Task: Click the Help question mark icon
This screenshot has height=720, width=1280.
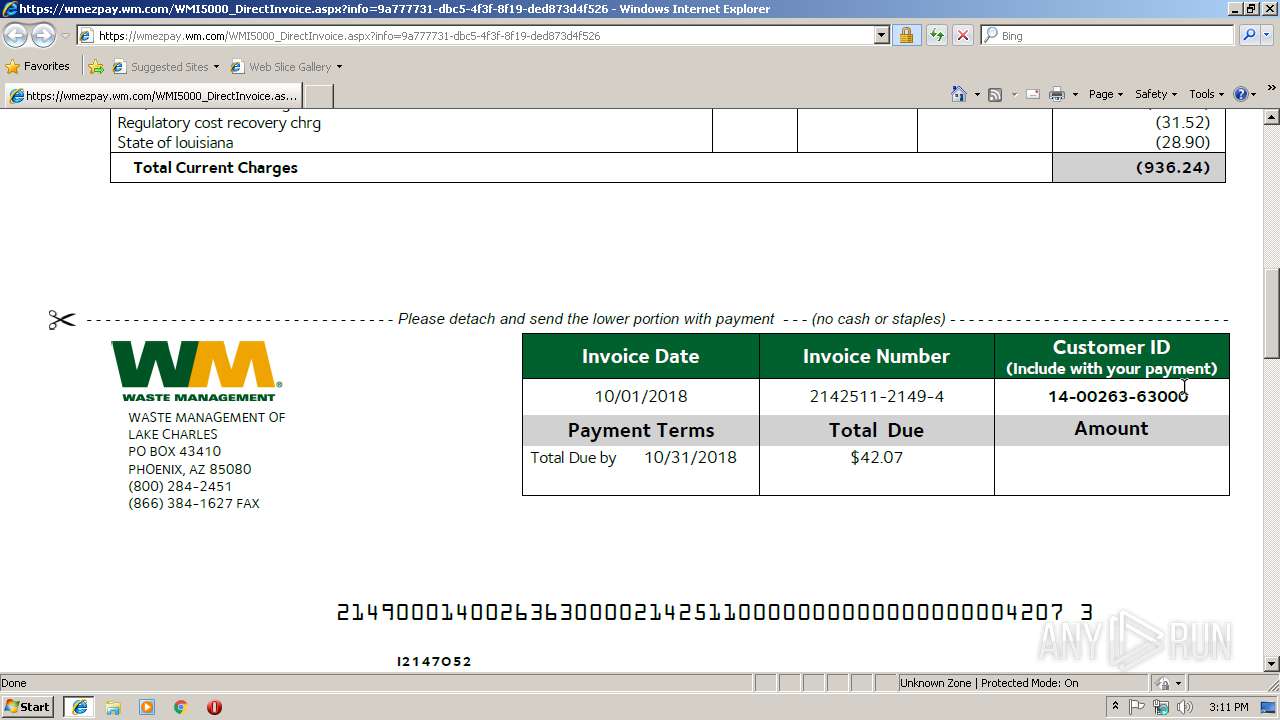Action: (1241, 94)
